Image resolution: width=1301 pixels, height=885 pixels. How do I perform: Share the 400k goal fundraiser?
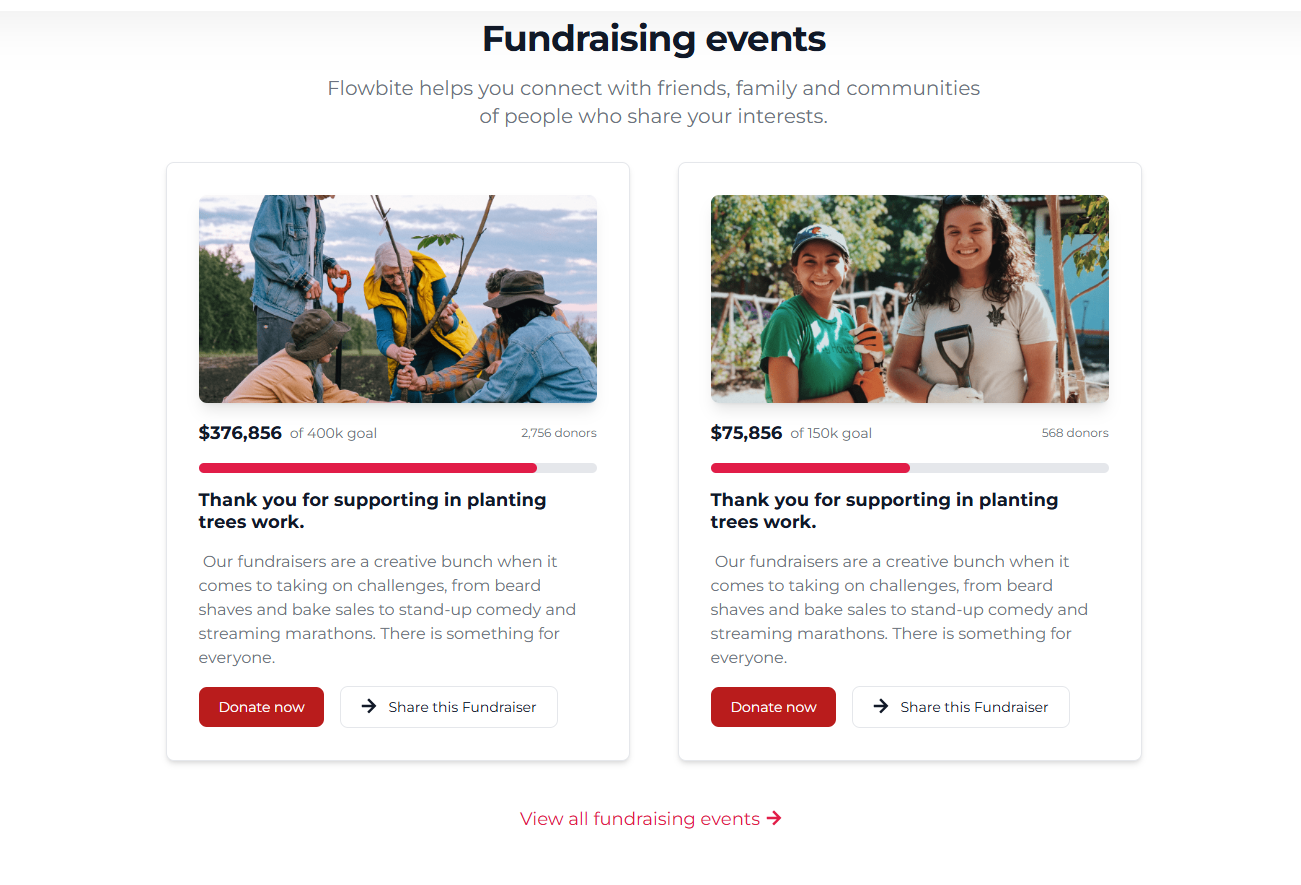(449, 707)
